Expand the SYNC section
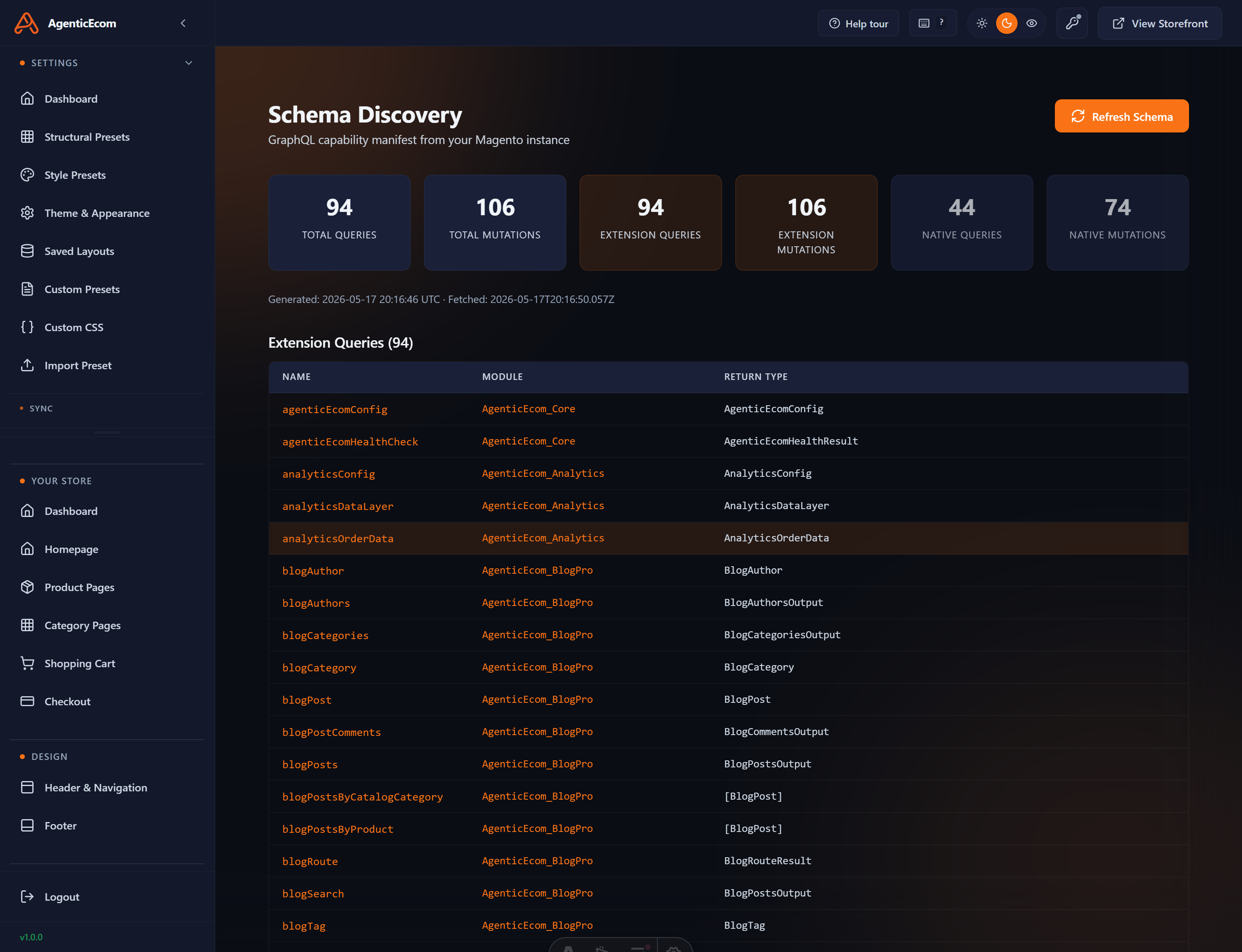This screenshot has width=1242, height=952. pos(41,409)
